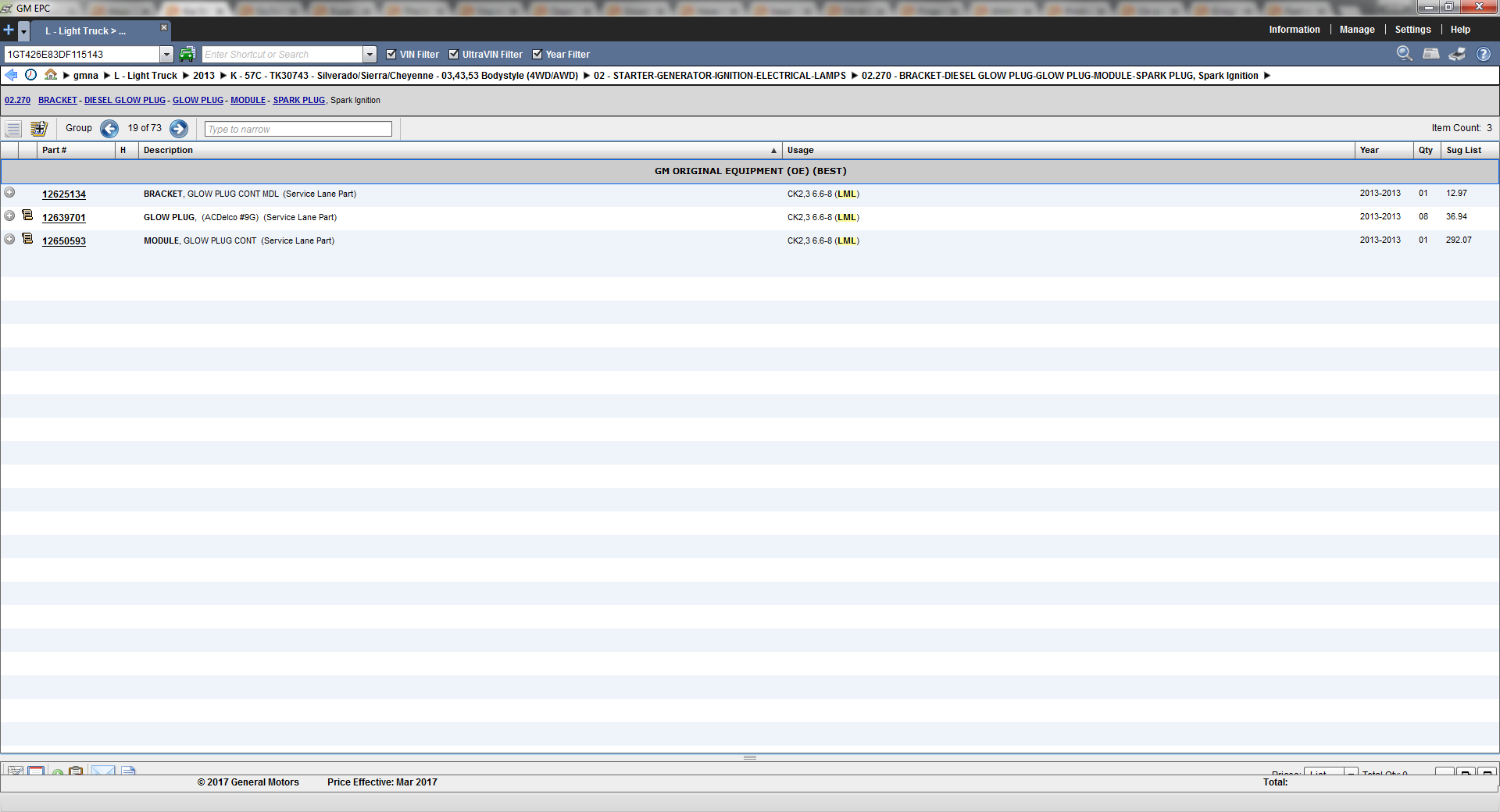The image size is (1500, 812).
Task: Open notes icon for part 12639701
Action: [x=27, y=215]
